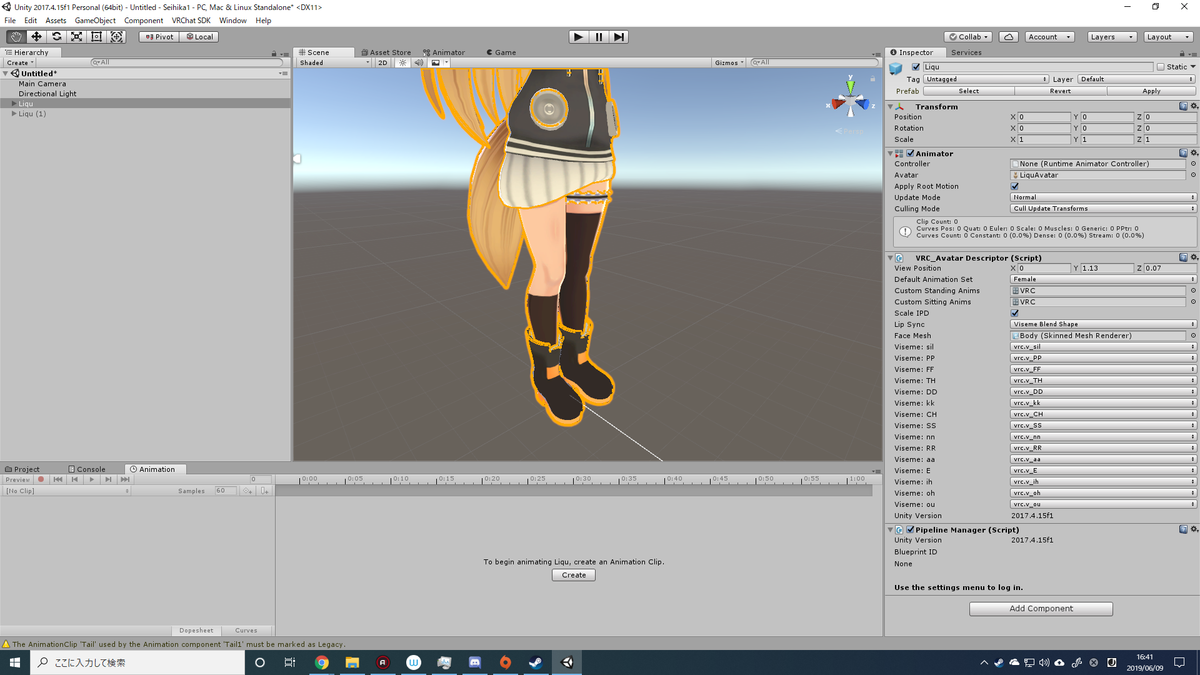The width and height of the screenshot is (1200, 675).
Task: Click Create to make an Animation Clip
Action: (x=574, y=575)
